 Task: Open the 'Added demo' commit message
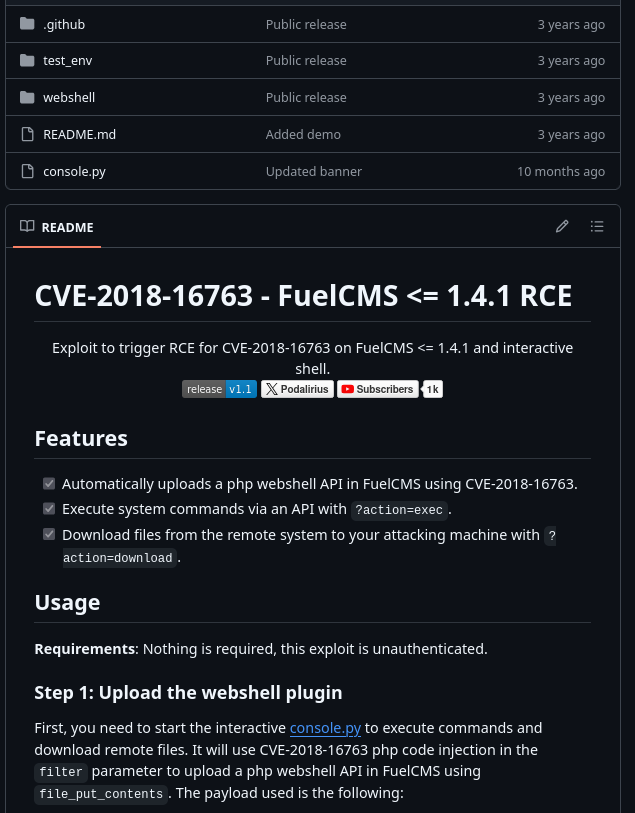(303, 135)
